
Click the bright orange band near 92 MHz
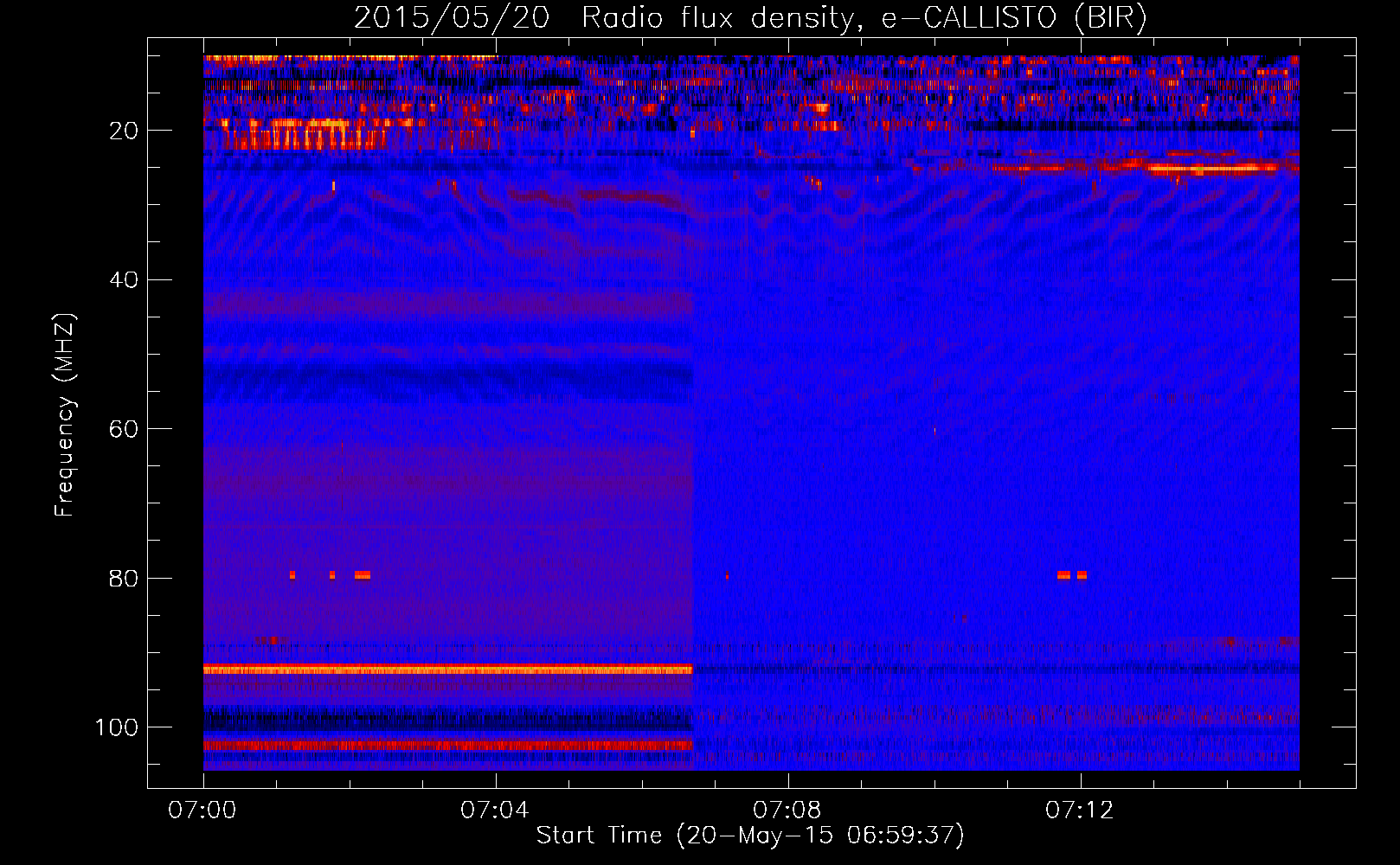coord(448,670)
